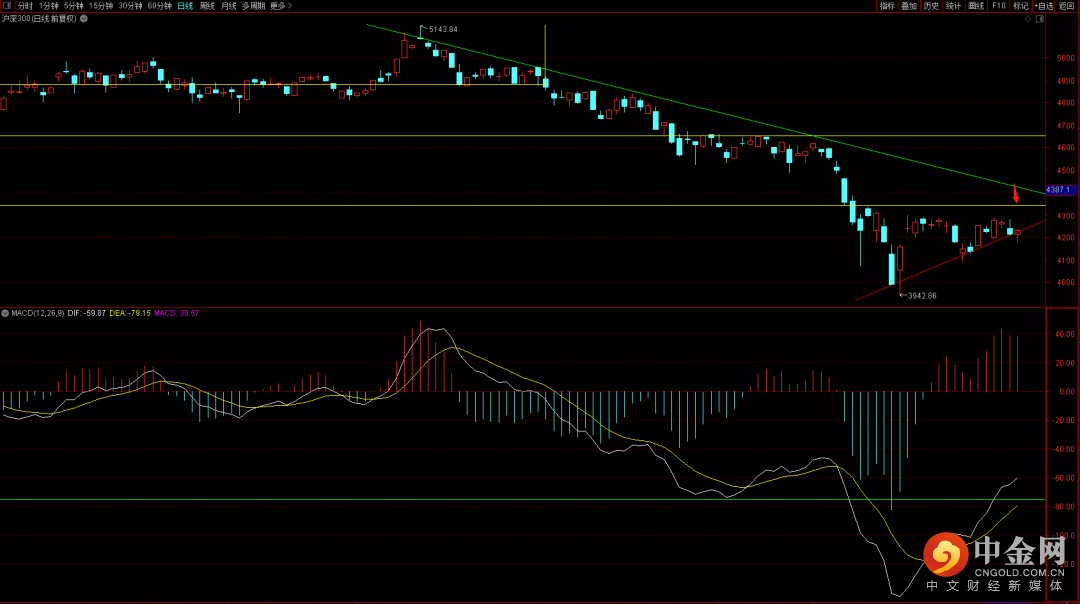The height and width of the screenshot is (604, 1080).
Task: Open the 标记 marker tool
Action: click(x=1020, y=6)
